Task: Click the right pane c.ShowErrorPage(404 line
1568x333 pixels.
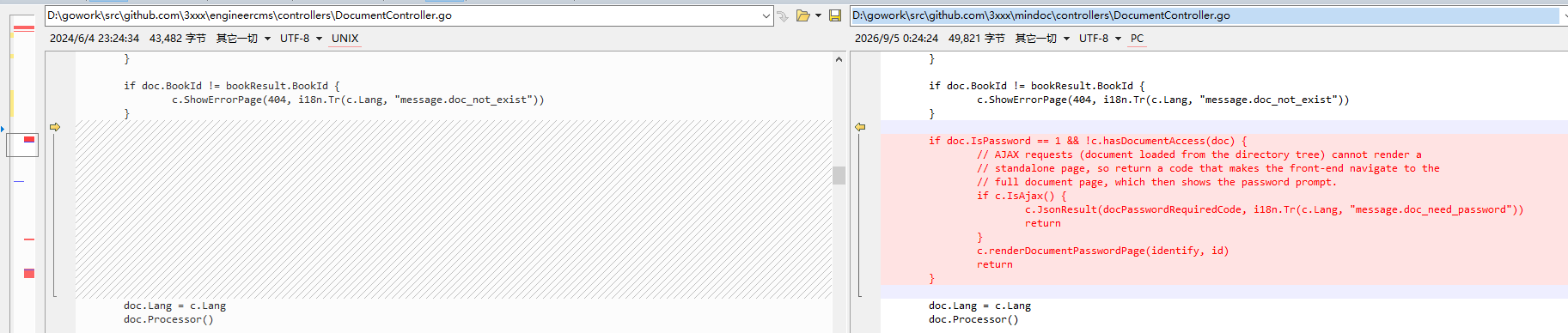Action: pyautogui.click(x=1163, y=100)
